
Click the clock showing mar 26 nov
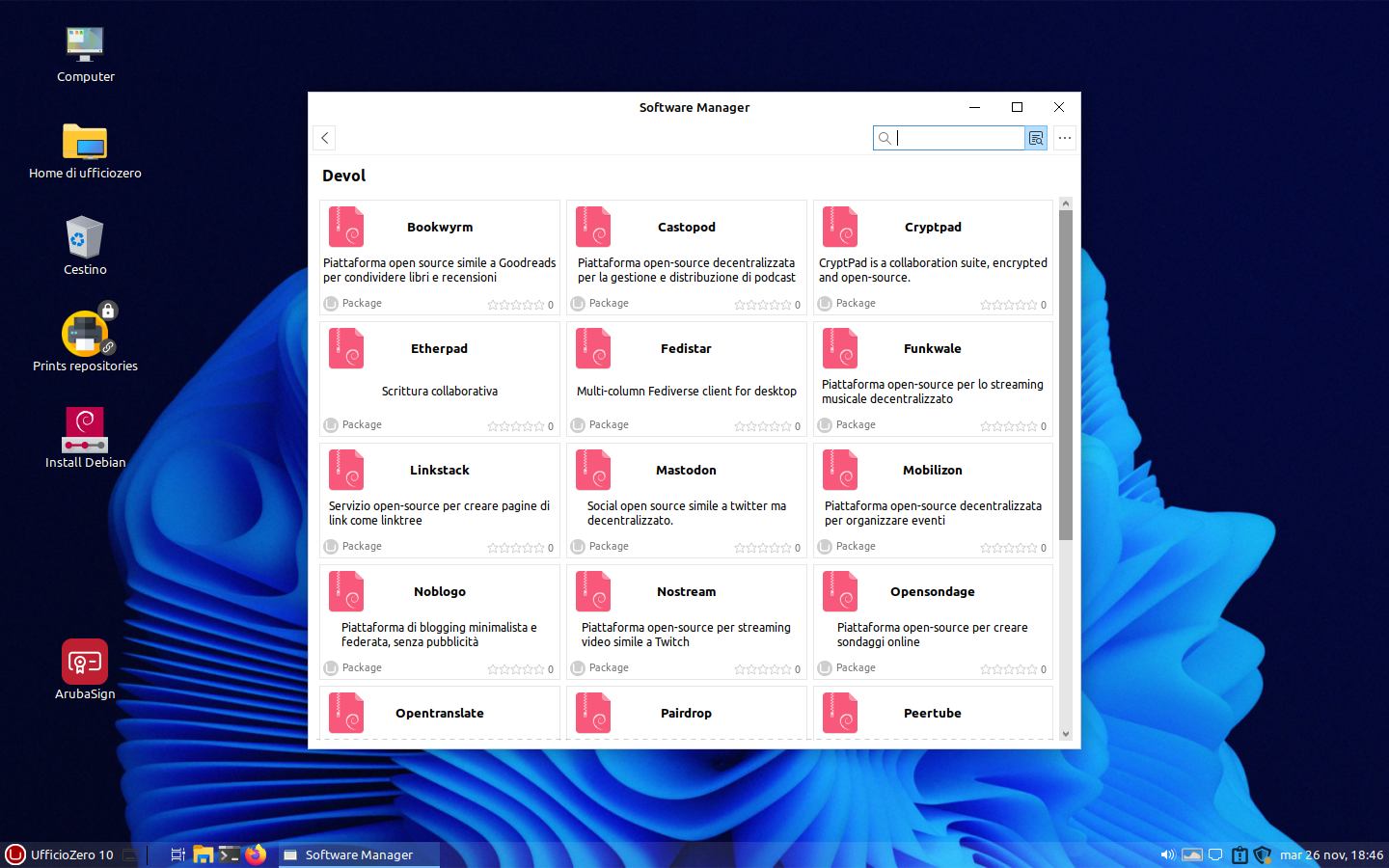[x=1331, y=854]
